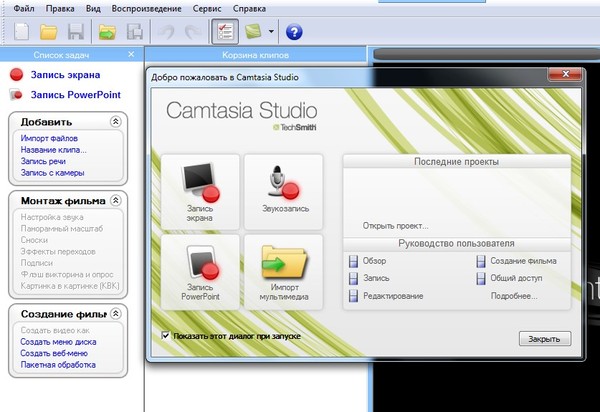
Task: Click book icon next to Обзор
Action: click(x=353, y=261)
